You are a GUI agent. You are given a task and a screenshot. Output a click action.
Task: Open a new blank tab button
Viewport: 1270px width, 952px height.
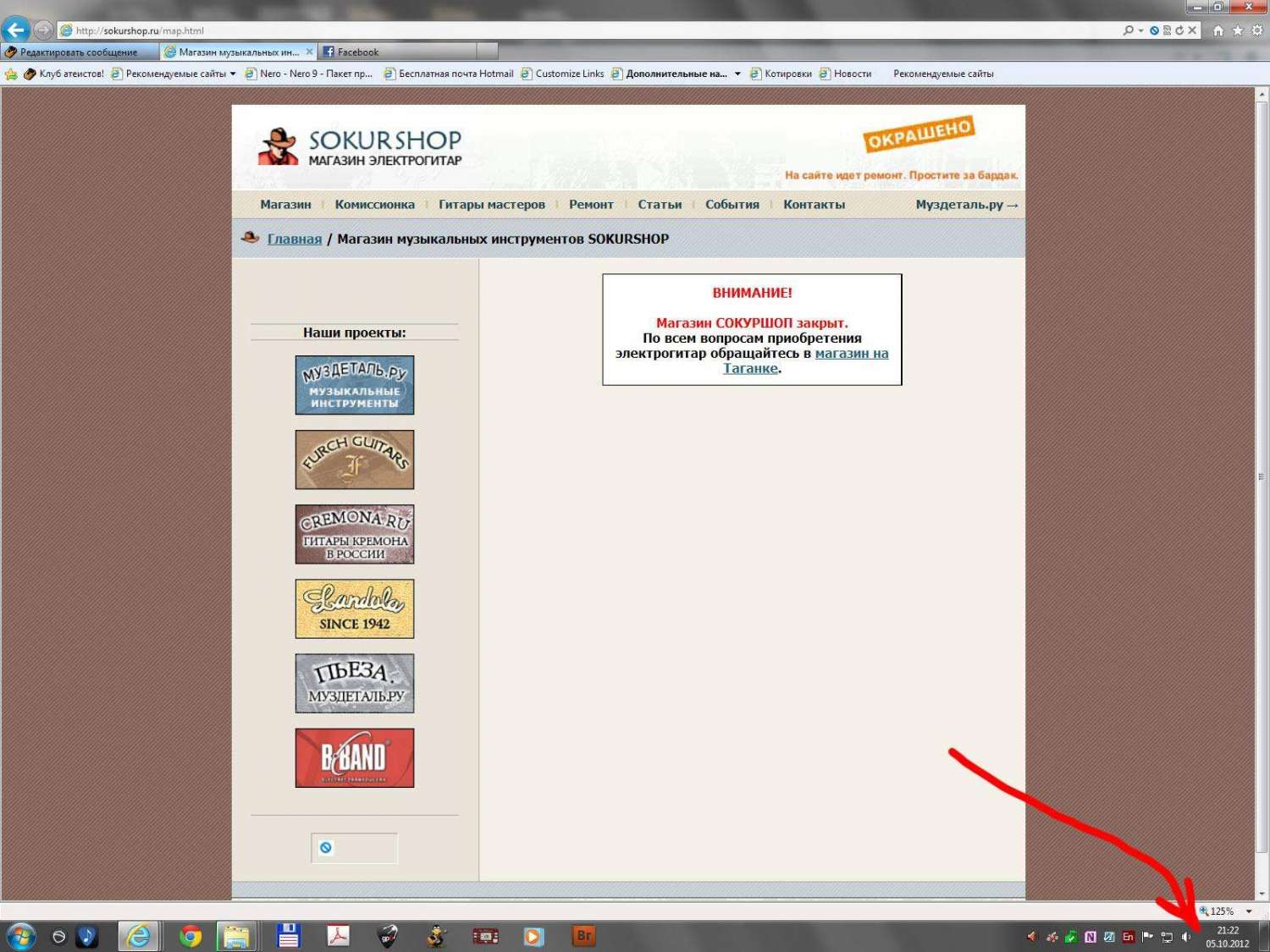[488, 52]
